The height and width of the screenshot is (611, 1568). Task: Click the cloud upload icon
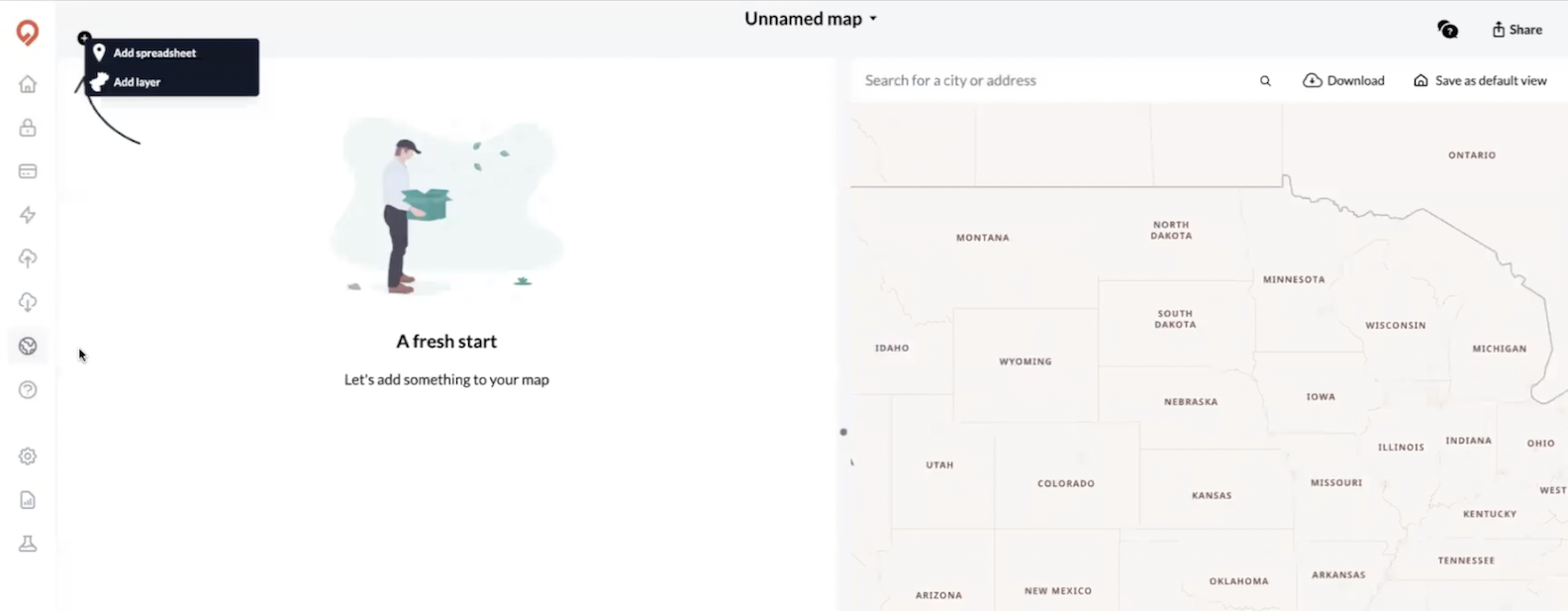click(x=28, y=258)
